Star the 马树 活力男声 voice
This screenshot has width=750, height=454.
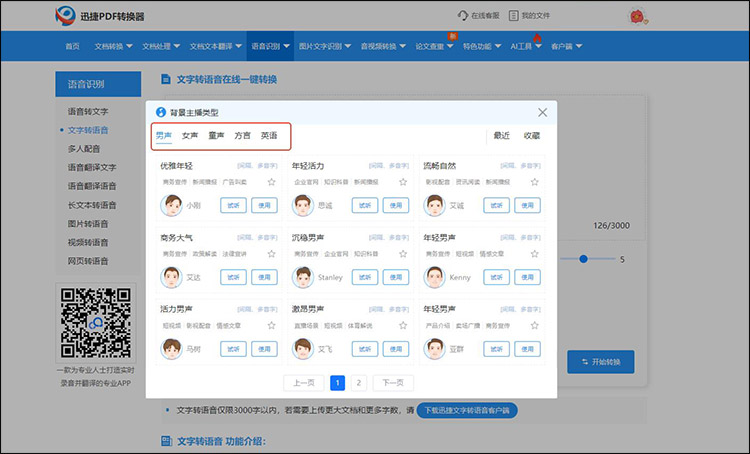click(x=272, y=325)
